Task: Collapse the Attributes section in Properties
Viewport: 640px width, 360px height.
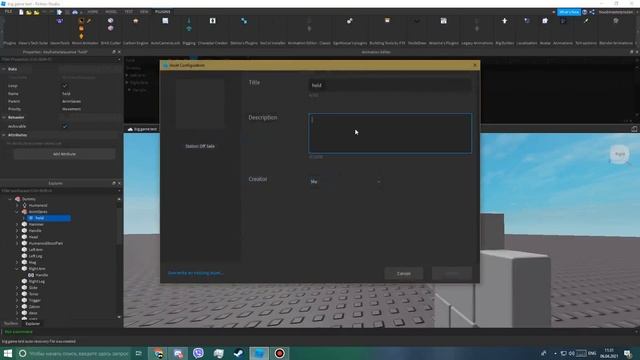Action: [4, 135]
